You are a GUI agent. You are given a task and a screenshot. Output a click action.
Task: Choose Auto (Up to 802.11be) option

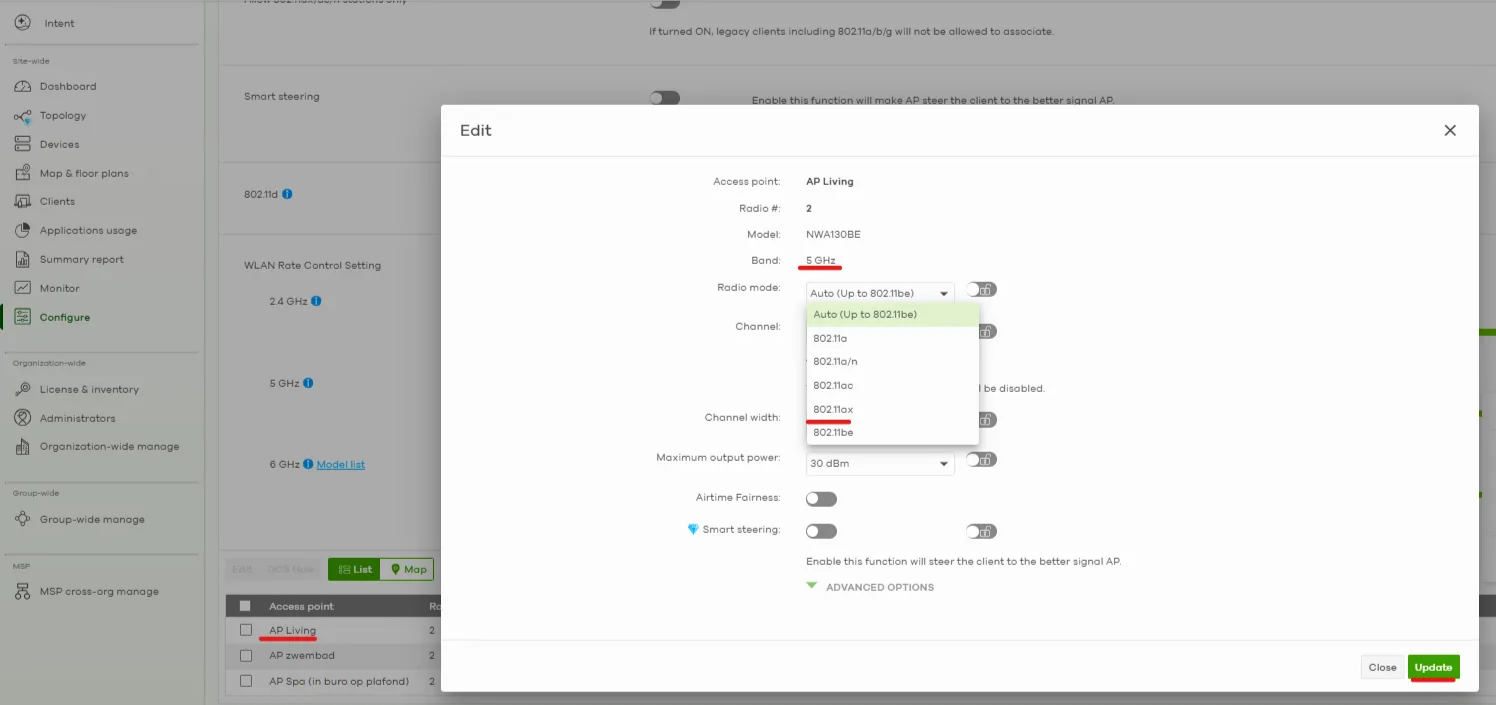click(892, 314)
